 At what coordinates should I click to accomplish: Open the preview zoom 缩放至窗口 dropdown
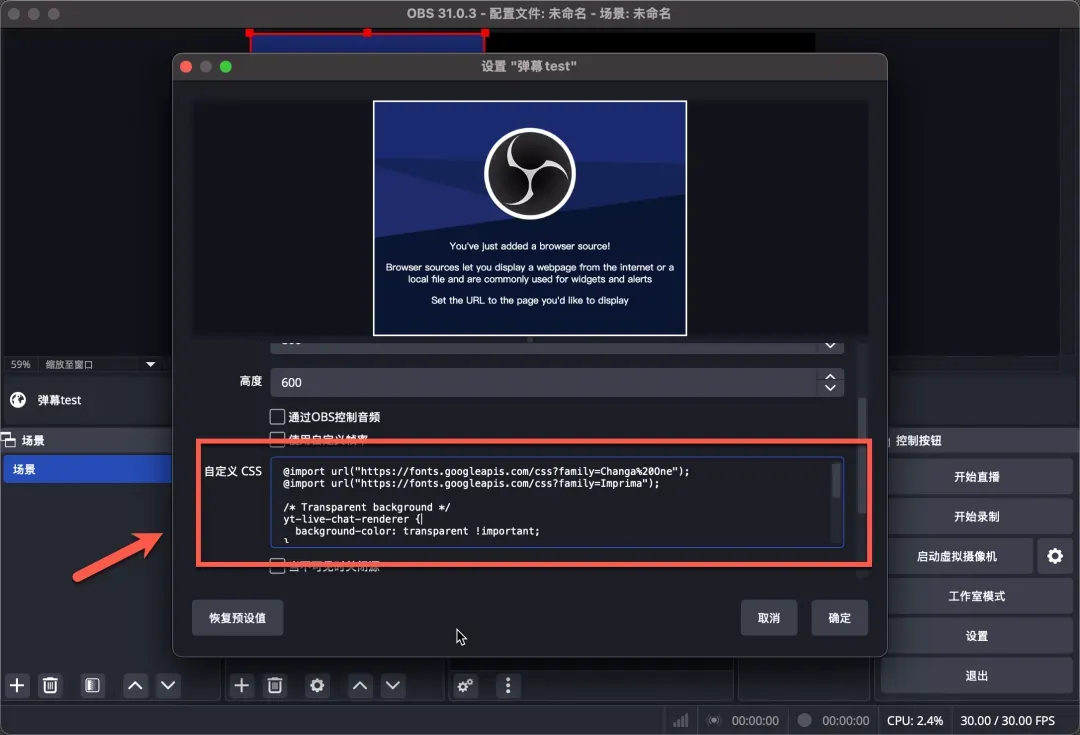pos(150,364)
